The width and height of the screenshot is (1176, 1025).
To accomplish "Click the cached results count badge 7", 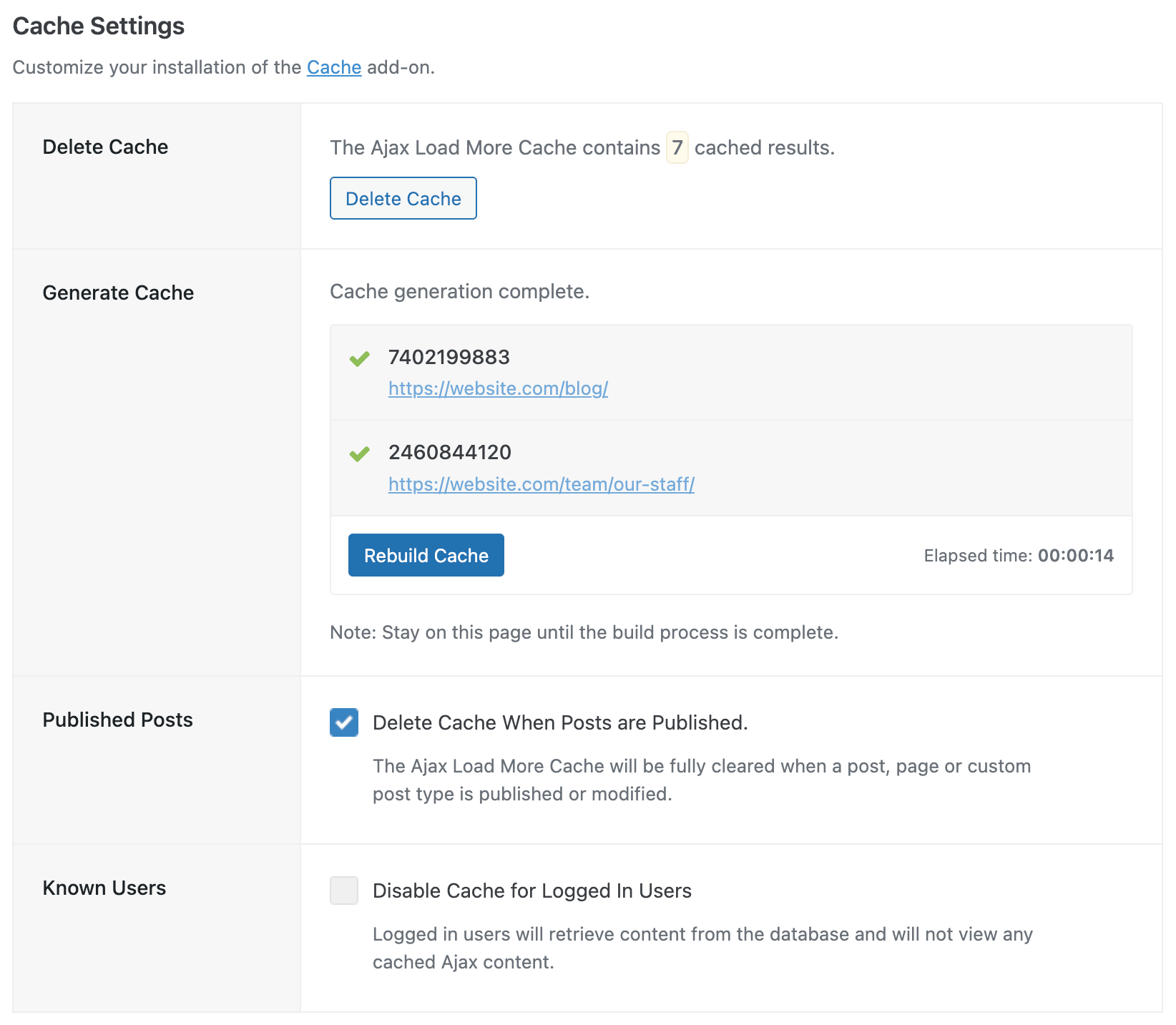I will tap(677, 147).
